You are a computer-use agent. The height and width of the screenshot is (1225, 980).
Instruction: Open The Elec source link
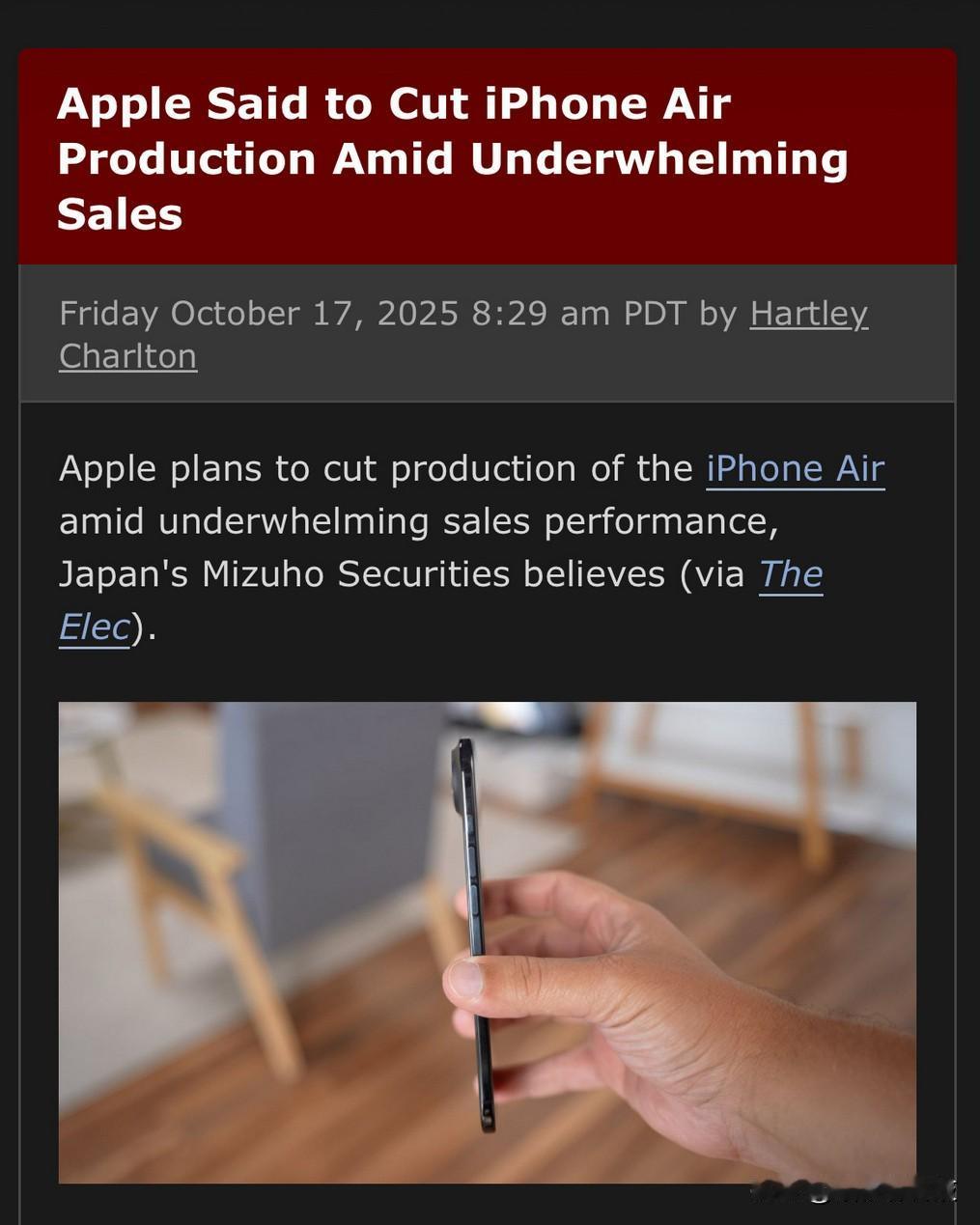coord(790,574)
